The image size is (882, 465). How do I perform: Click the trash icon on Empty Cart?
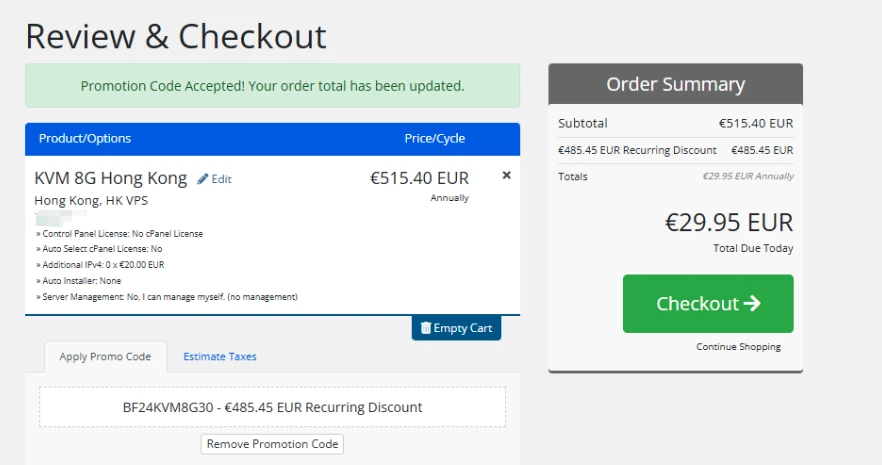pyautogui.click(x=426, y=328)
